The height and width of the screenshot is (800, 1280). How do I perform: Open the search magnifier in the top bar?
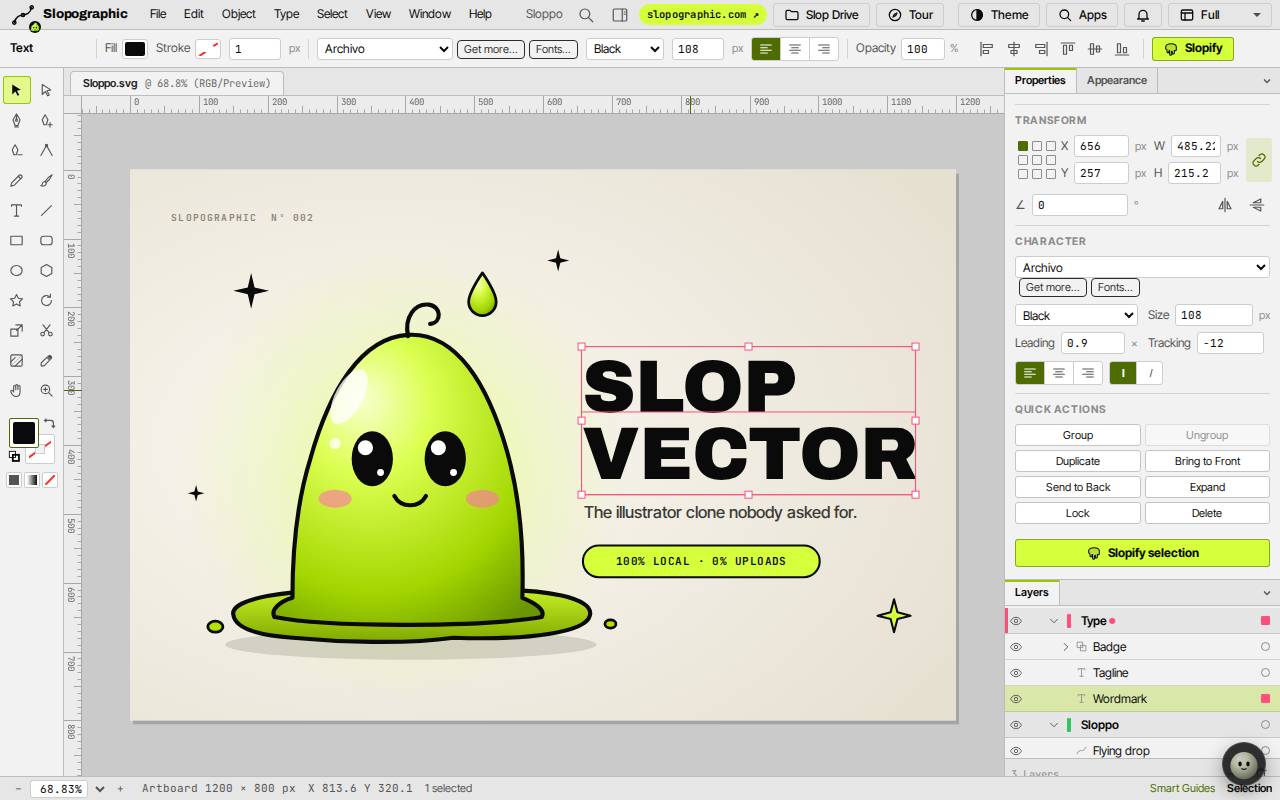[x=586, y=15]
